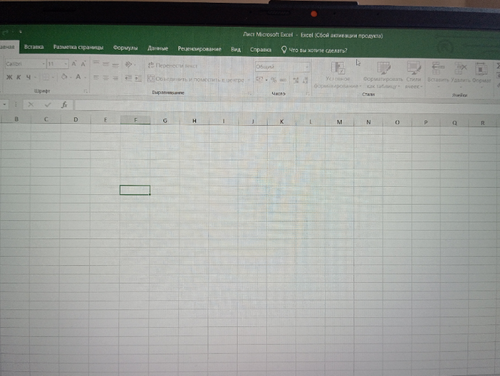Select column H header

pos(194,121)
